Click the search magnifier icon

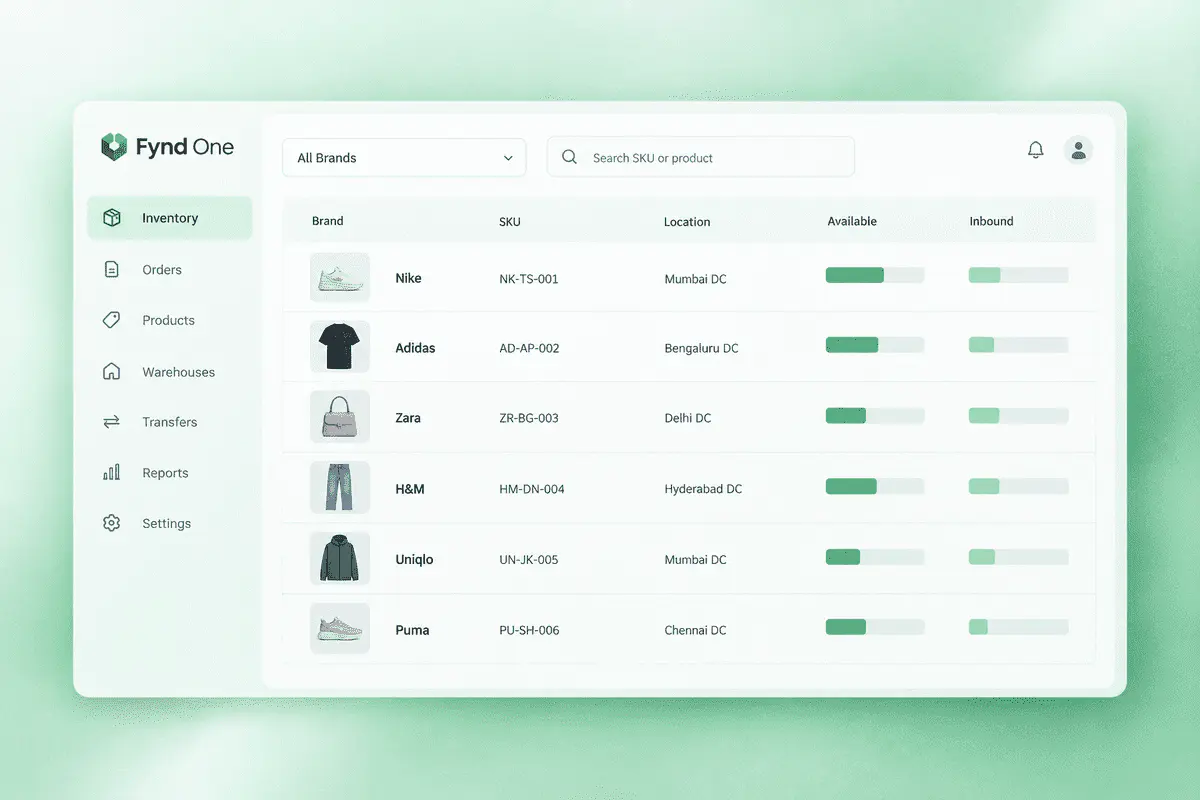click(x=570, y=157)
